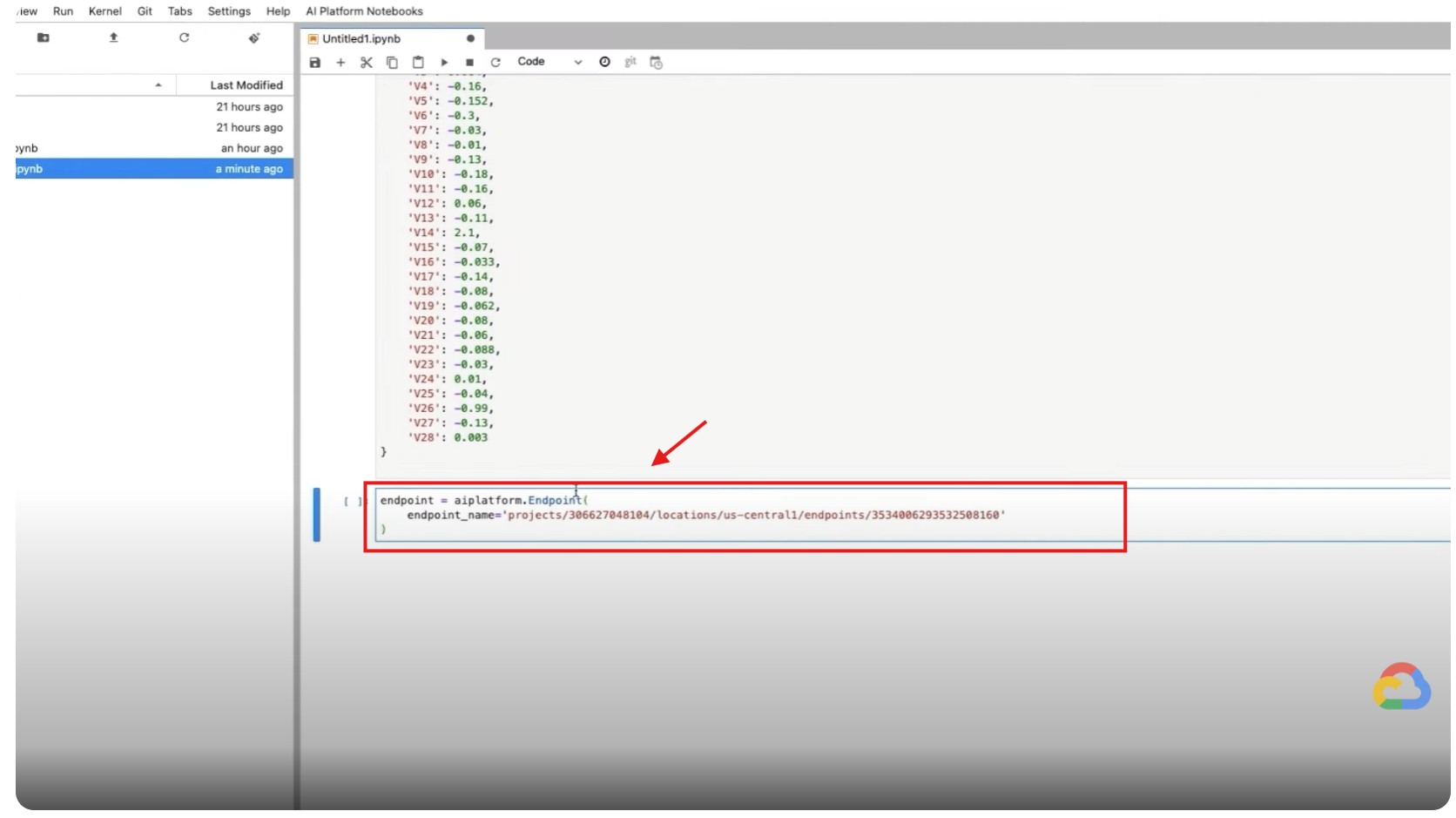Screen dimensions: 1456x818
Task: Sort files by Last Modified column
Action: click(x=246, y=85)
